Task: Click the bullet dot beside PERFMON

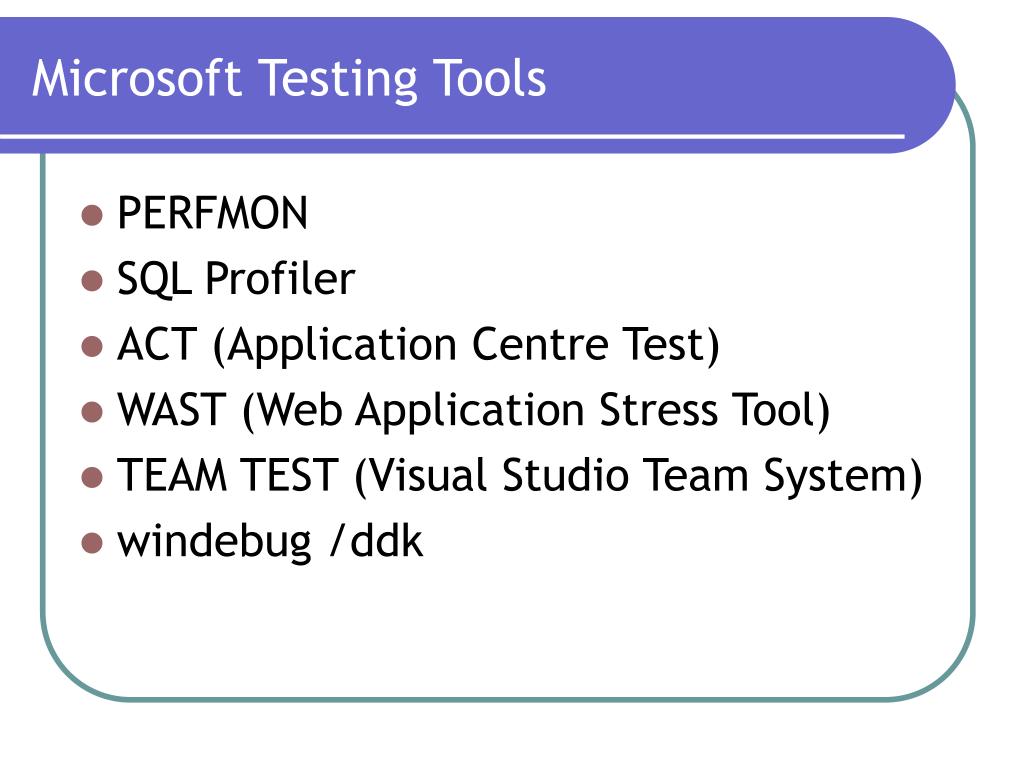Action: (92, 215)
